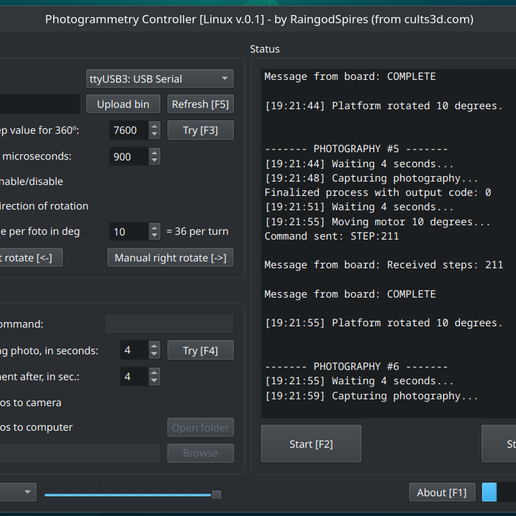Open the About [F1] dialog

[442, 492]
